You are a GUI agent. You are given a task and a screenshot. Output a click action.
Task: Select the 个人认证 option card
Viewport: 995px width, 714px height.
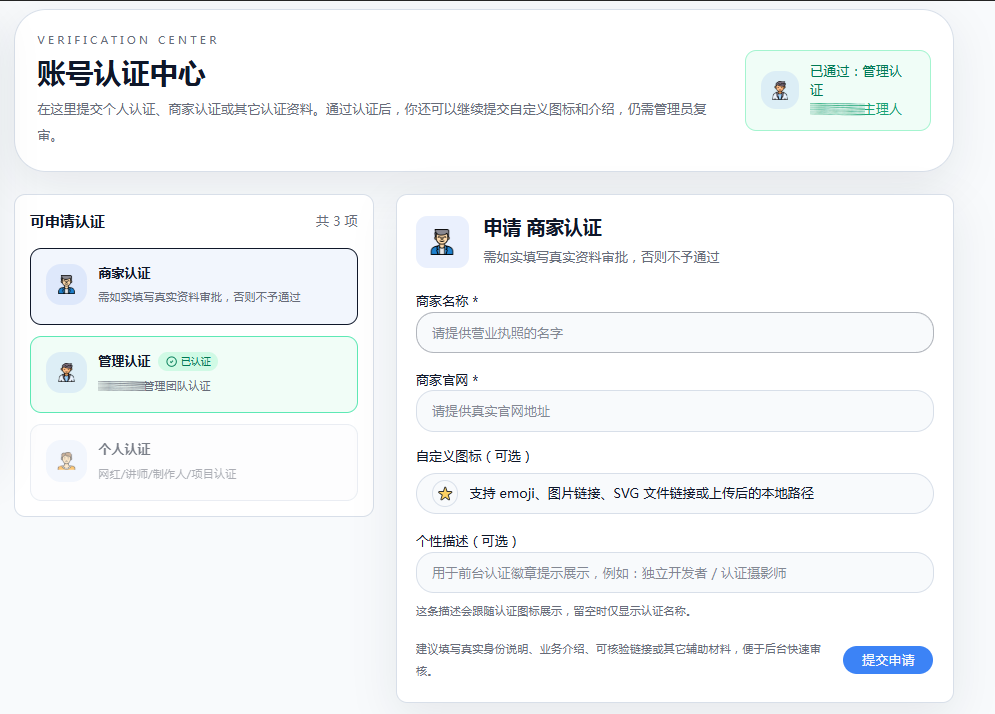(194, 463)
